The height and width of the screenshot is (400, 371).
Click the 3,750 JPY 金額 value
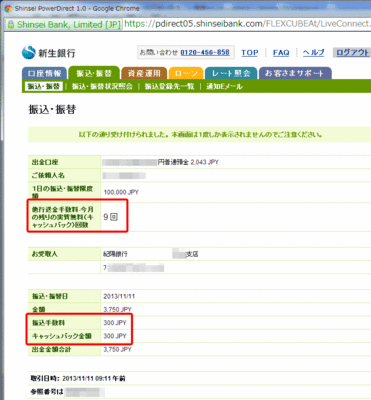coord(117,310)
